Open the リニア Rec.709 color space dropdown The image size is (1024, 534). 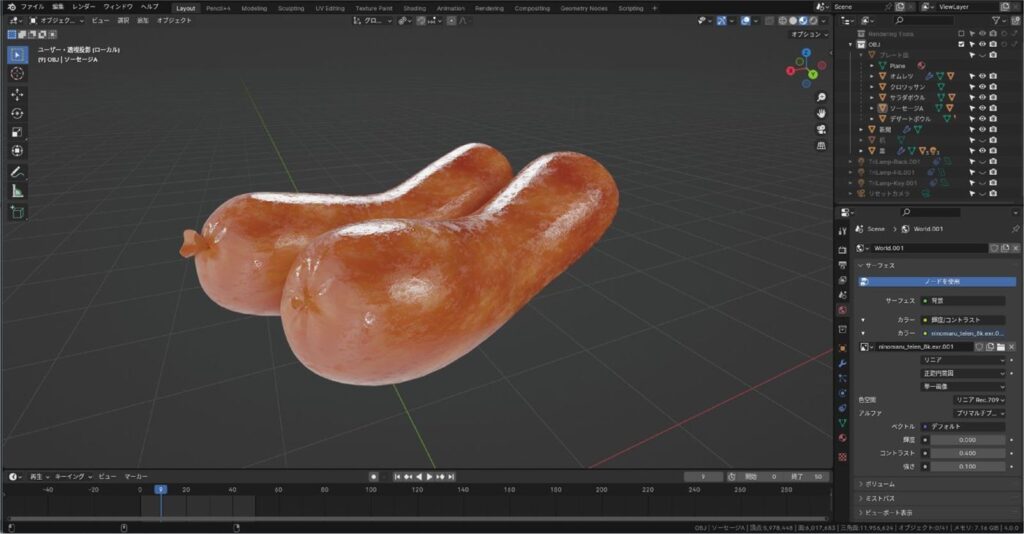[x=978, y=400]
